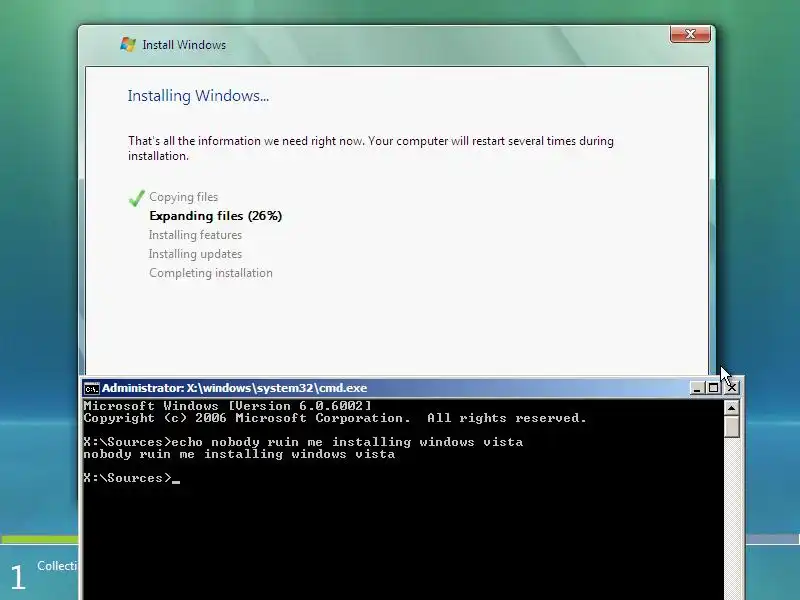Click the 'Completing installation' step
Image resolution: width=800 pixels, height=600 pixels.
coord(211,273)
